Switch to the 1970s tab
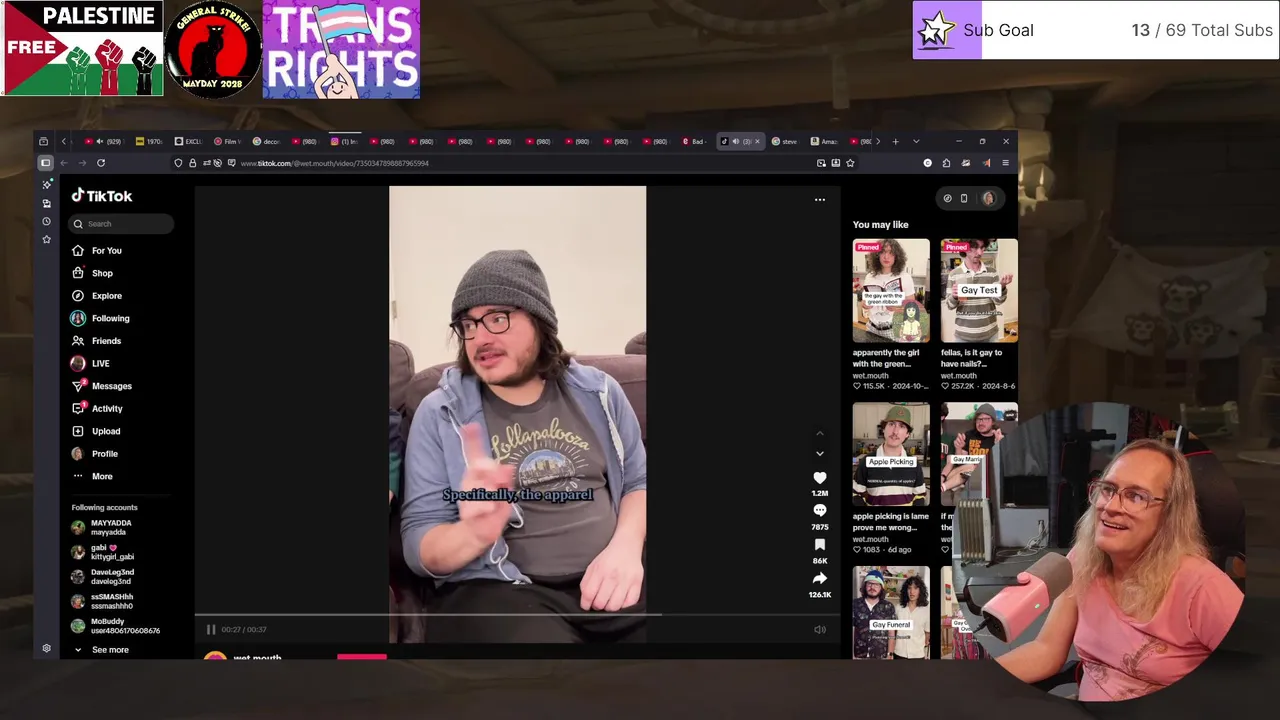 coord(149,141)
